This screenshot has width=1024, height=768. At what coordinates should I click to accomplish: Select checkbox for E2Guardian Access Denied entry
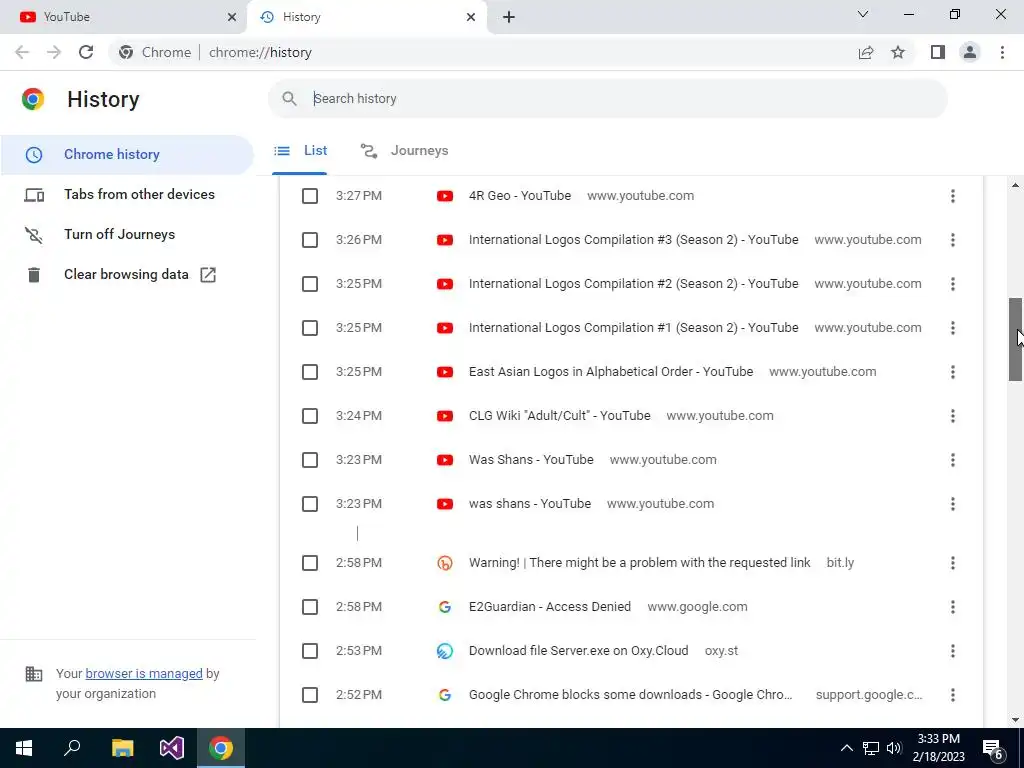pos(310,607)
